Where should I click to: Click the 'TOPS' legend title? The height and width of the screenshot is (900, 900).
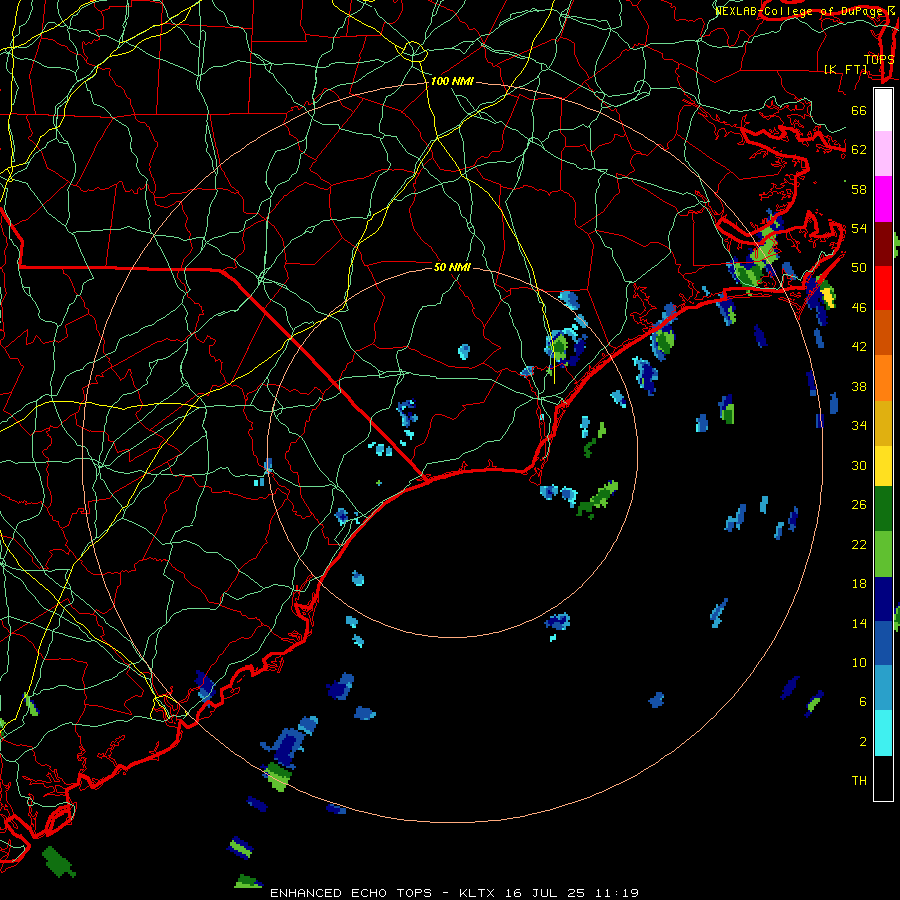pos(879,60)
